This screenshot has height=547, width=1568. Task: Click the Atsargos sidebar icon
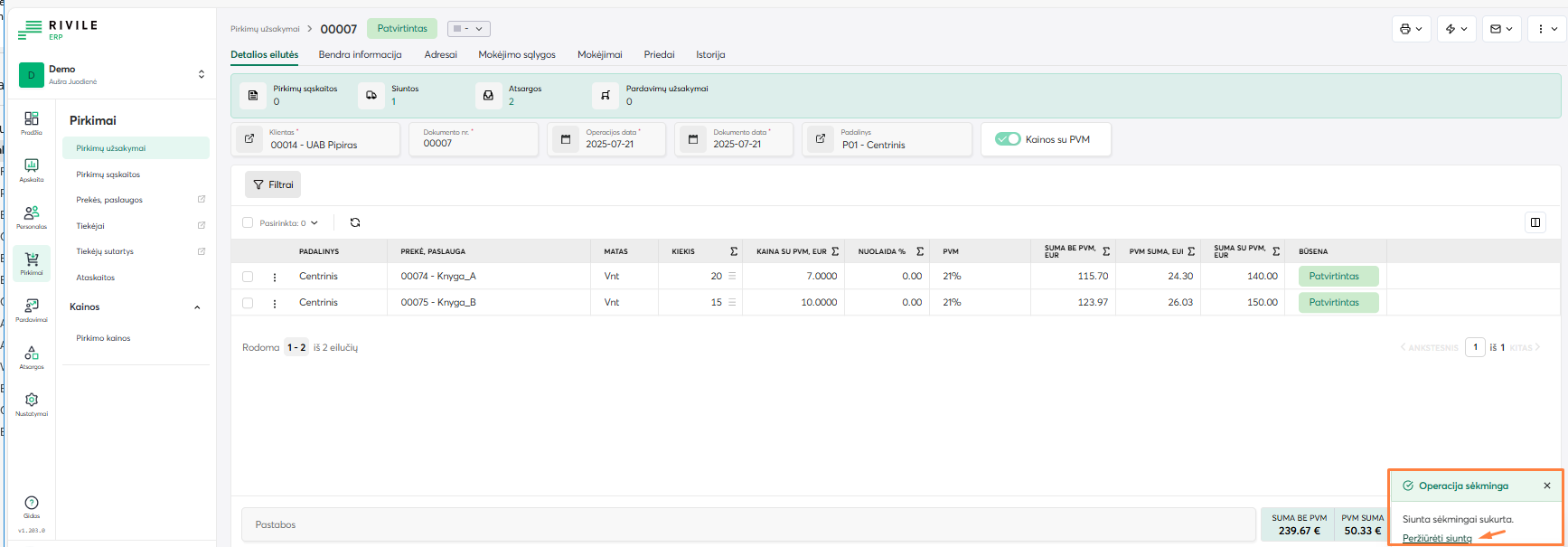pyautogui.click(x=32, y=356)
